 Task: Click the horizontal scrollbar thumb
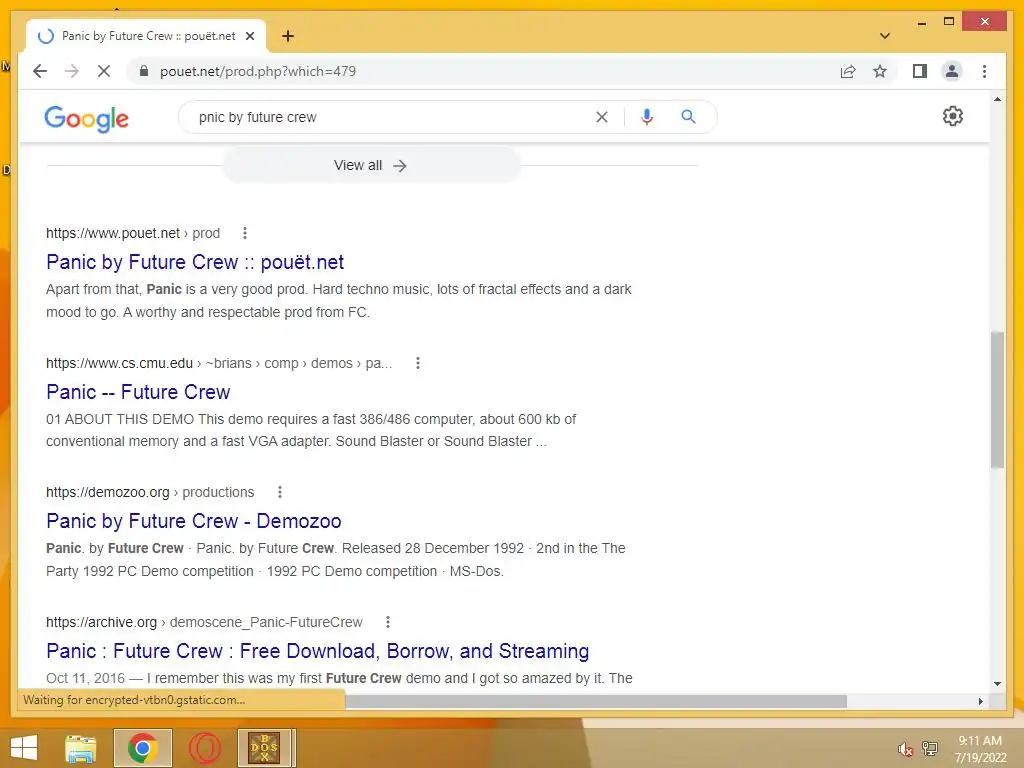596,701
